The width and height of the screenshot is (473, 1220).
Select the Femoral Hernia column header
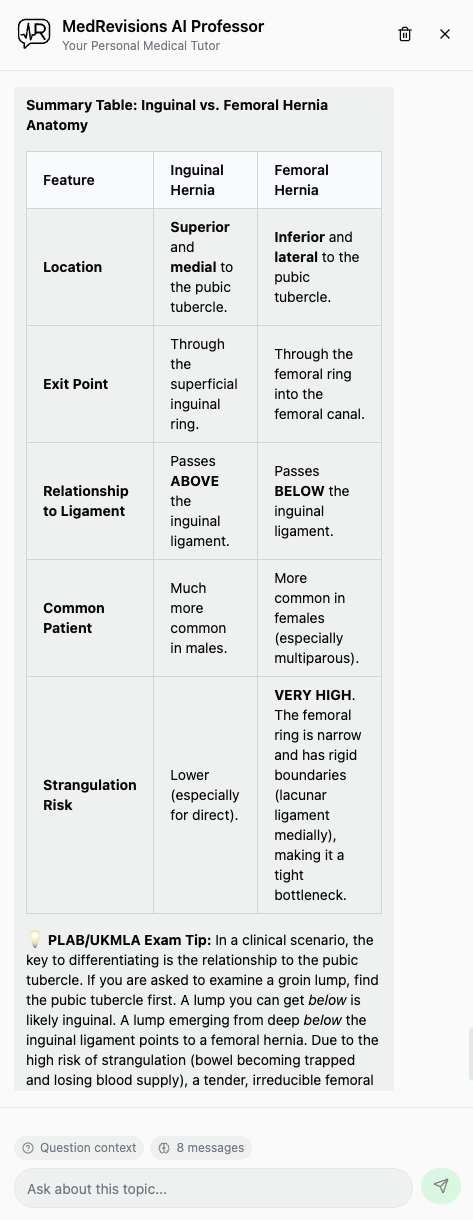pos(319,180)
